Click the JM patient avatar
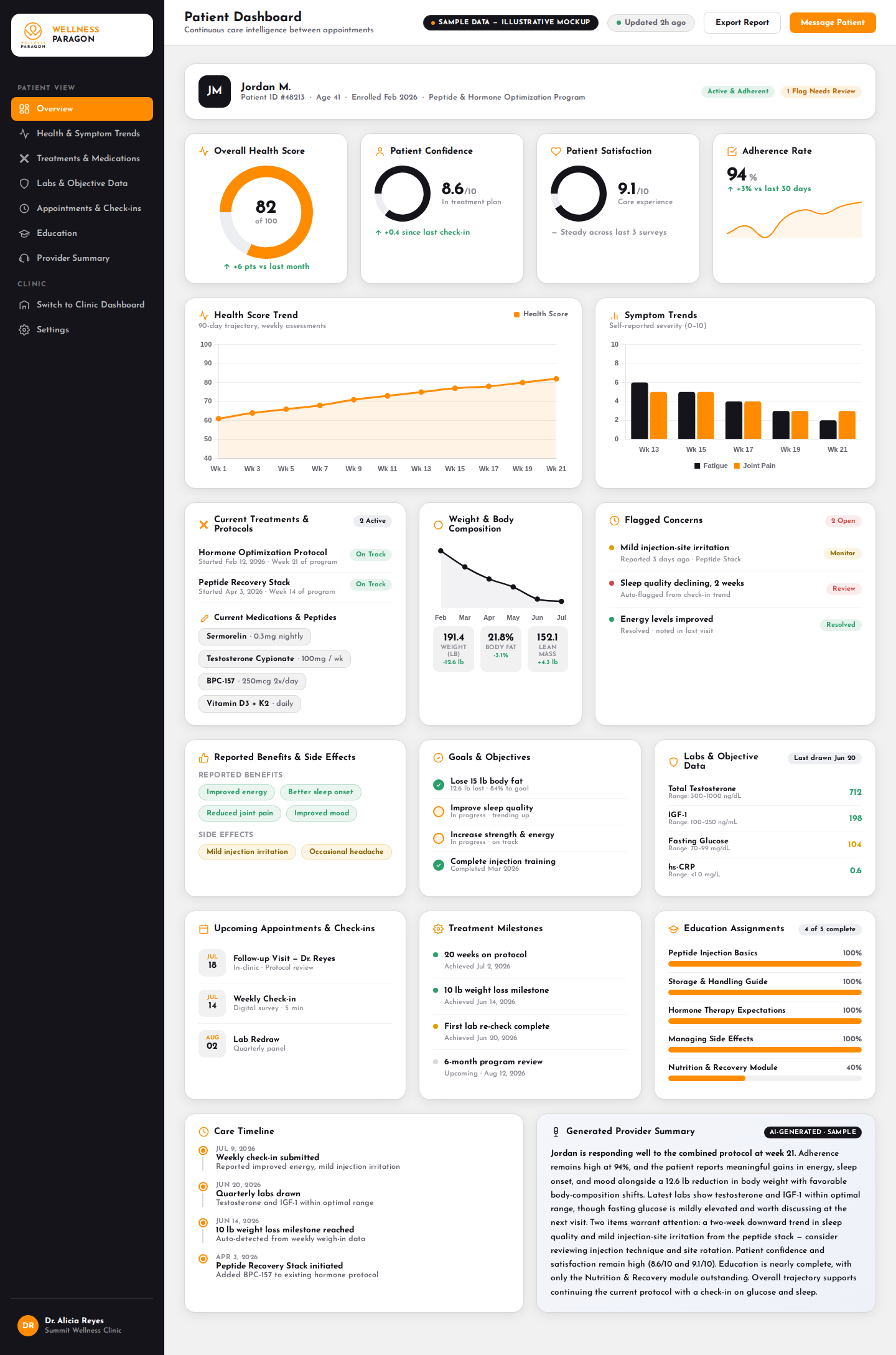Screen dimensions: 896x1355 coord(215,91)
